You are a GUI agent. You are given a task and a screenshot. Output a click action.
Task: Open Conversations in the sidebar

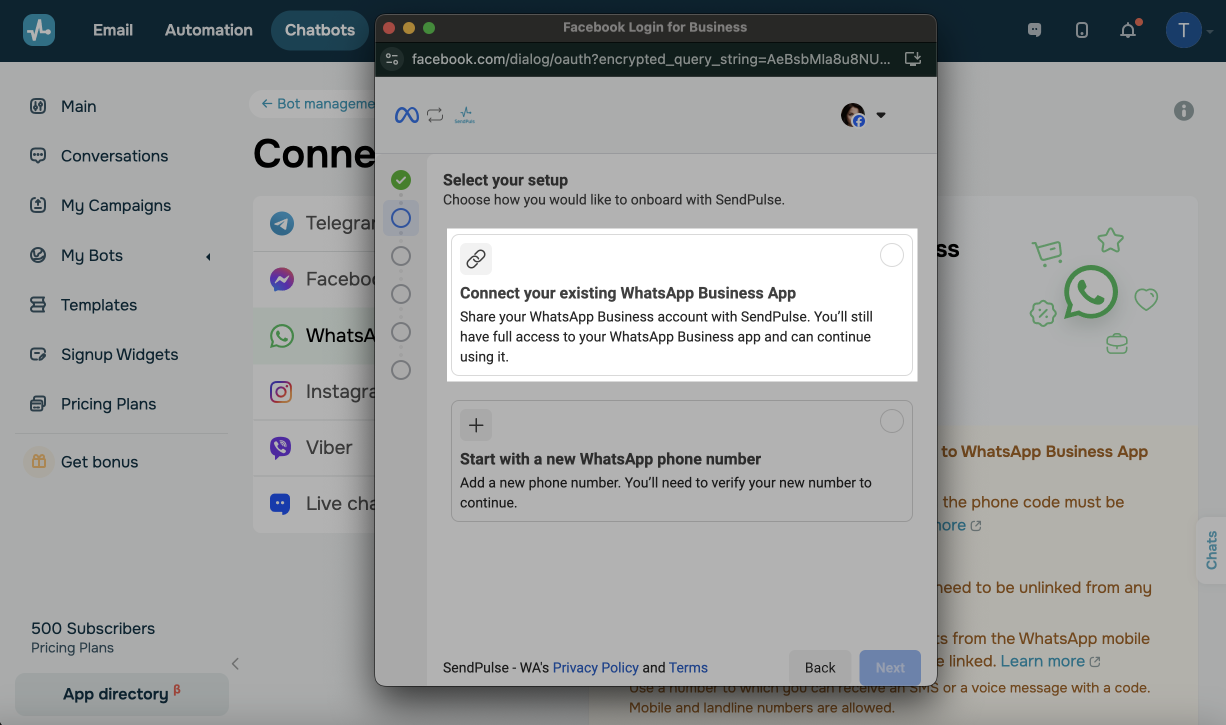tap(114, 156)
